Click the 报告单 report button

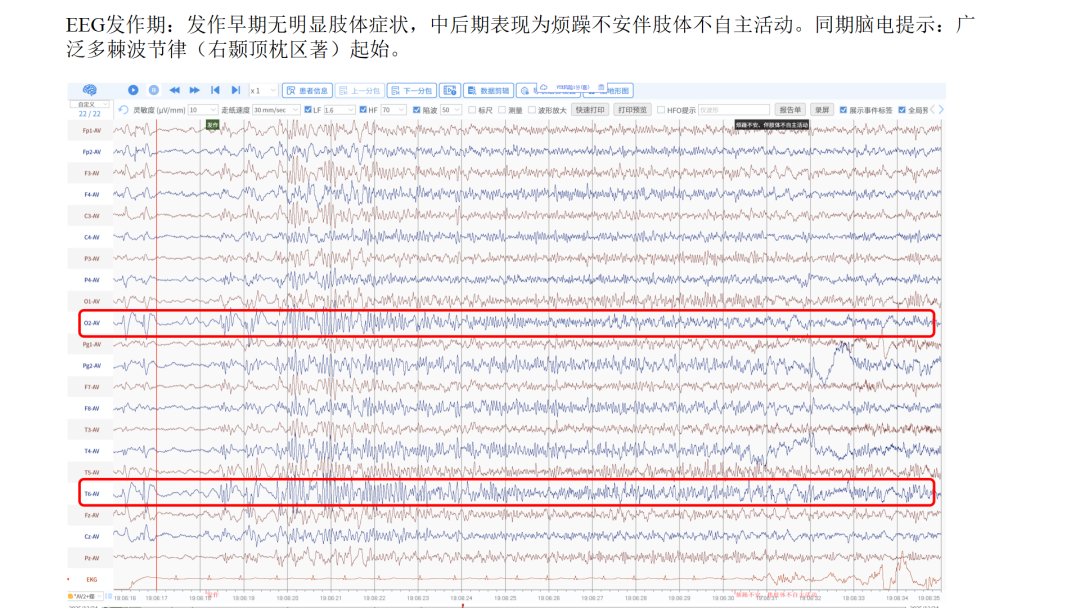pyautogui.click(x=790, y=110)
